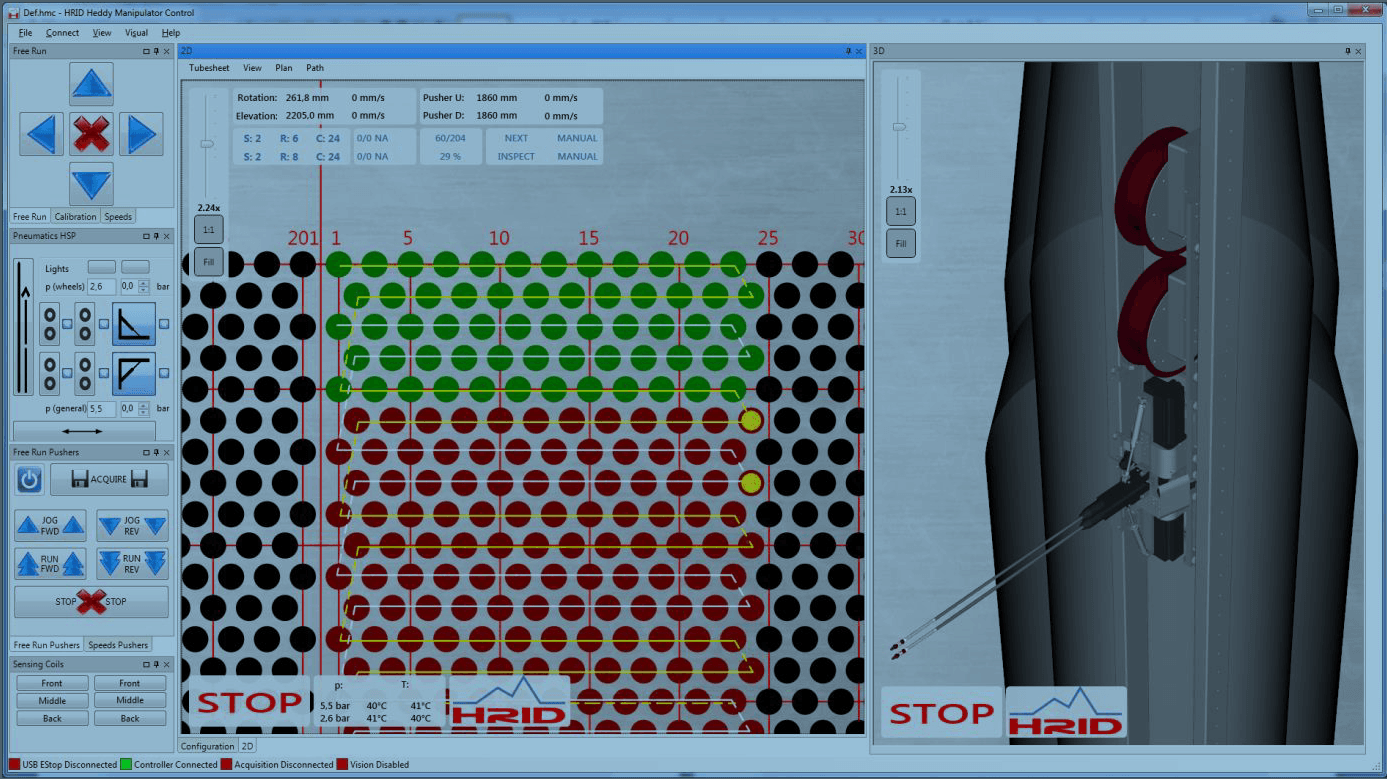Switch to the Calibration tab

75,217
